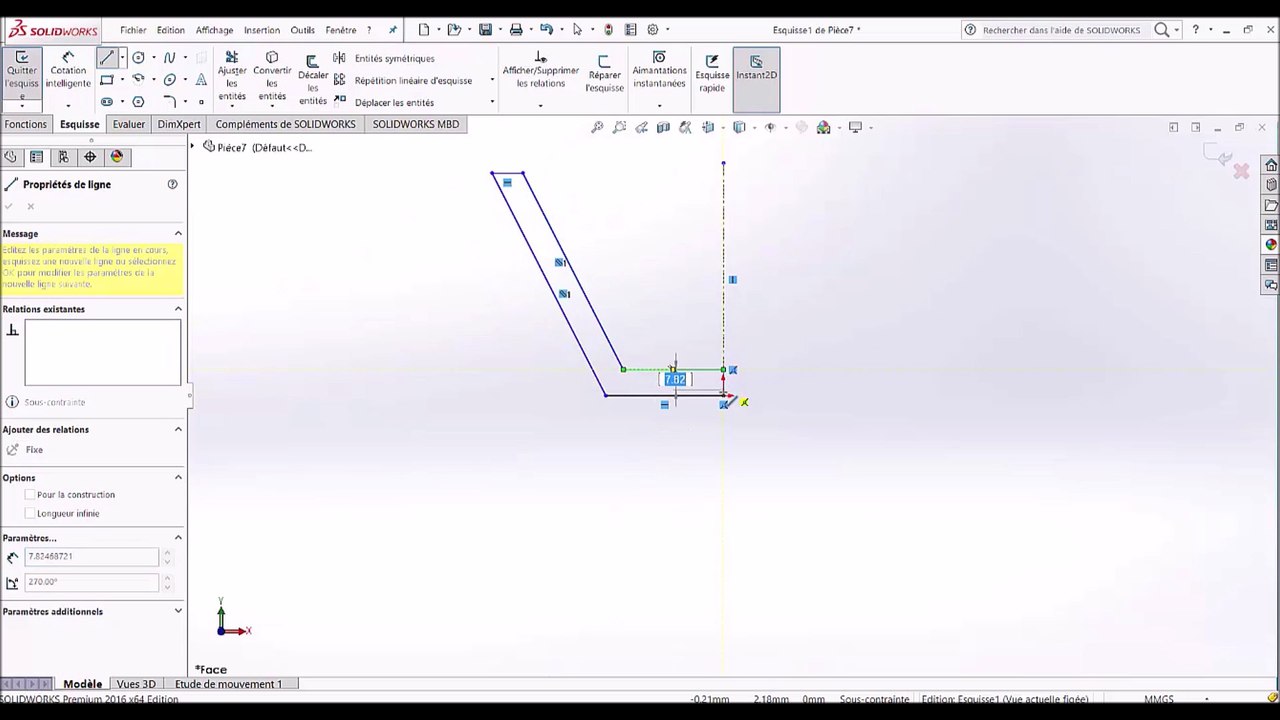Image resolution: width=1280 pixels, height=720 pixels.
Task: Activate the Line sketch tool
Action: [x=107, y=58]
